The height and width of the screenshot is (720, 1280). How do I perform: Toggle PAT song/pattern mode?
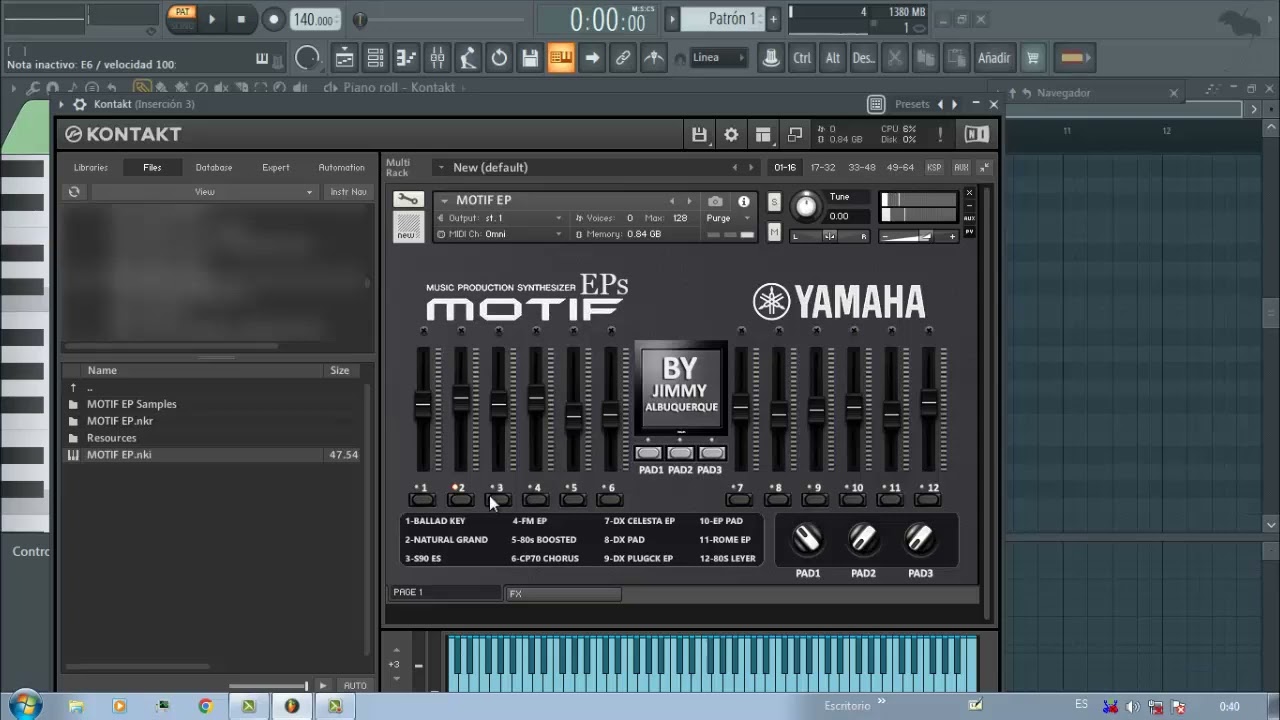pyautogui.click(x=181, y=12)
